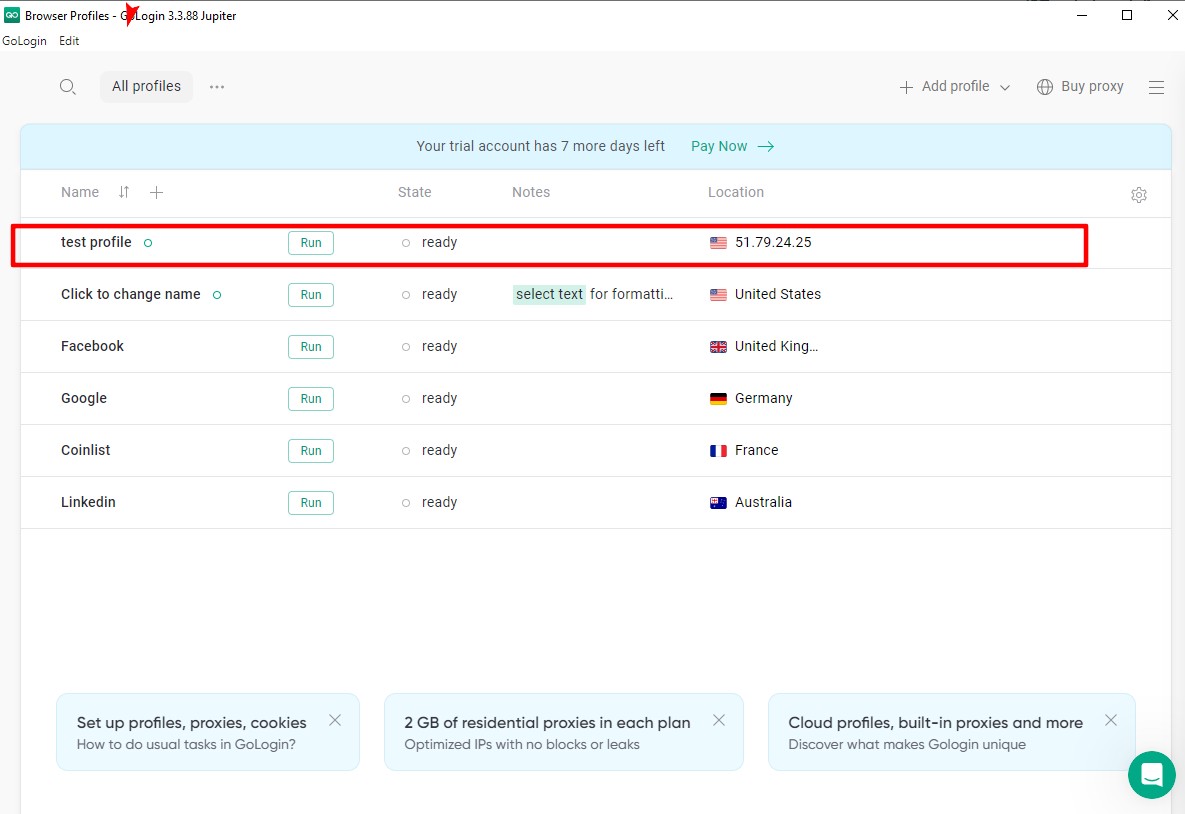
Task: Open the hamburger menu icon
Action: point(1156,87)
